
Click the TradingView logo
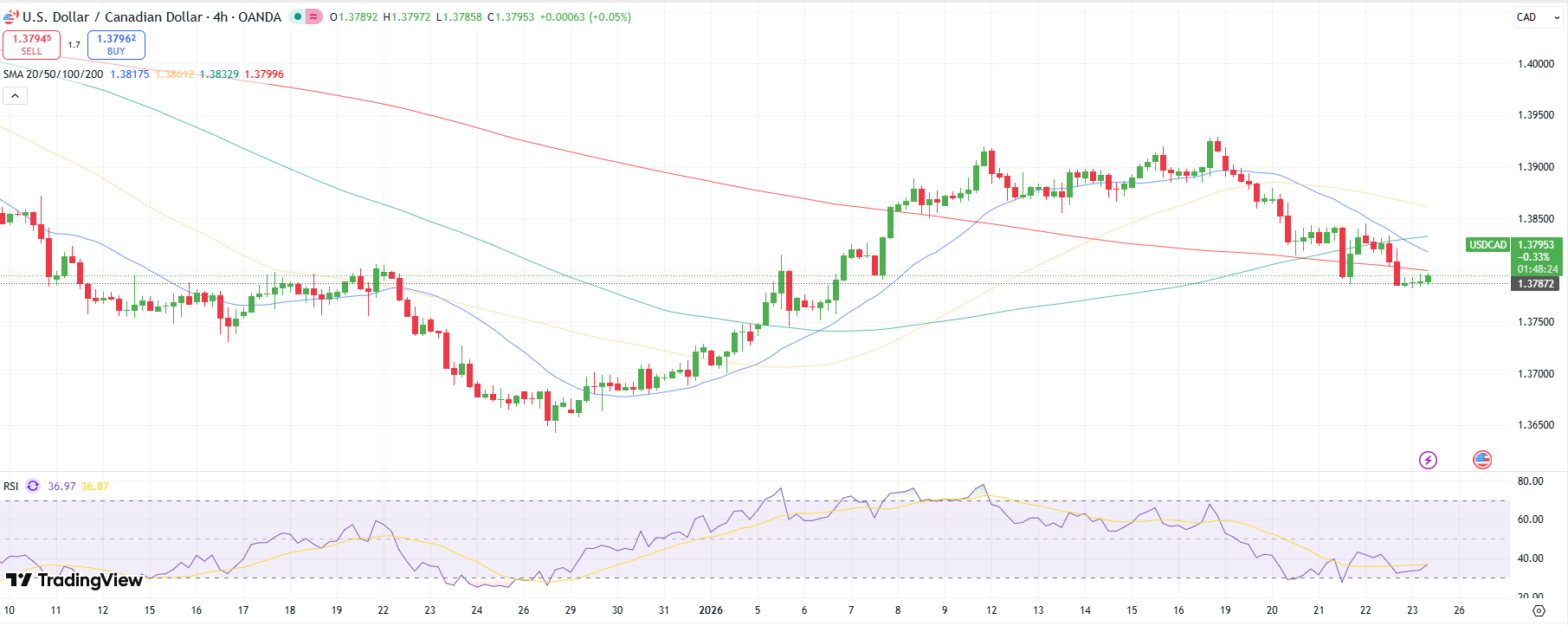click(x=74, y=580)
